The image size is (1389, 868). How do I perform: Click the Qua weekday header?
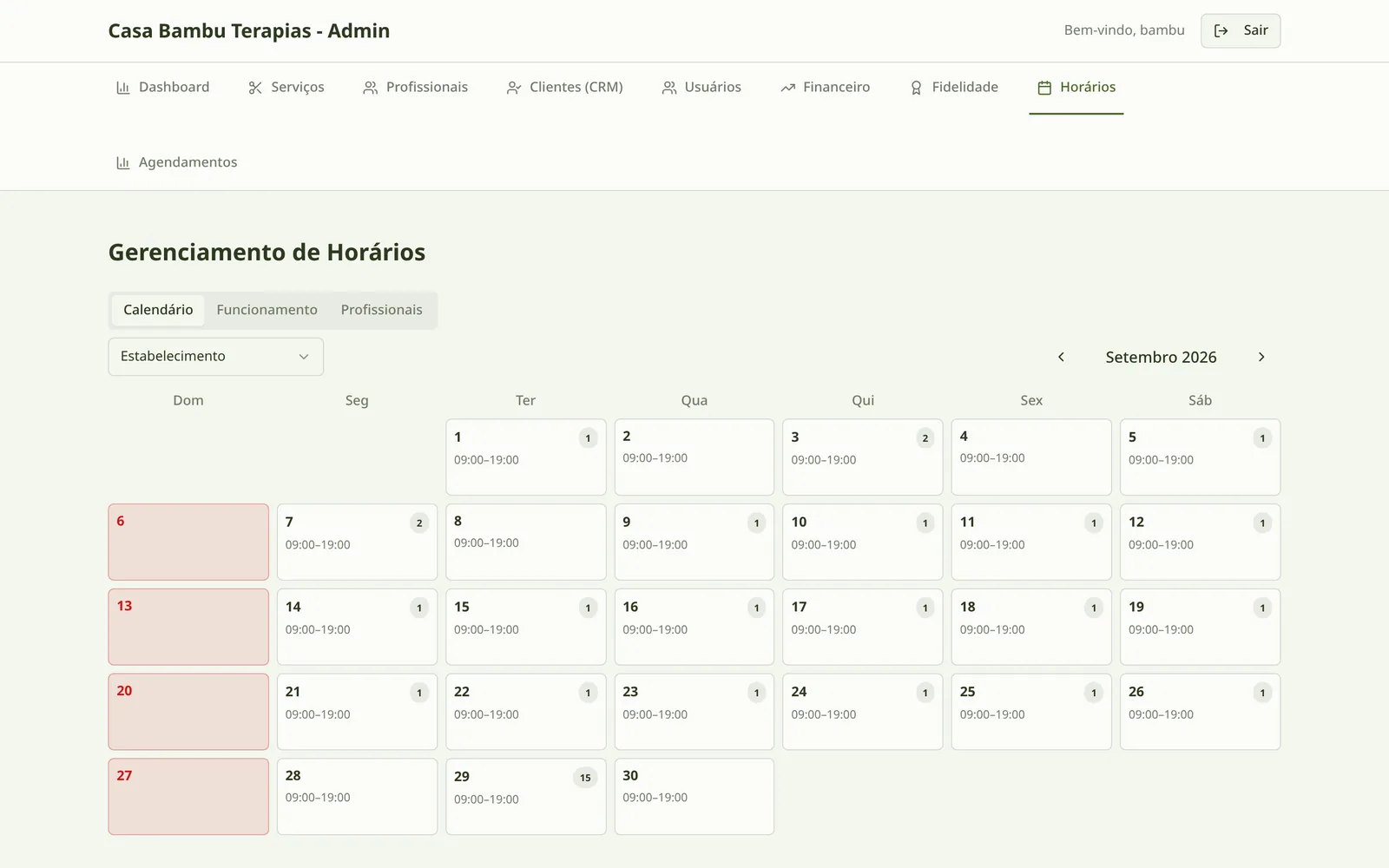[694, 401]
